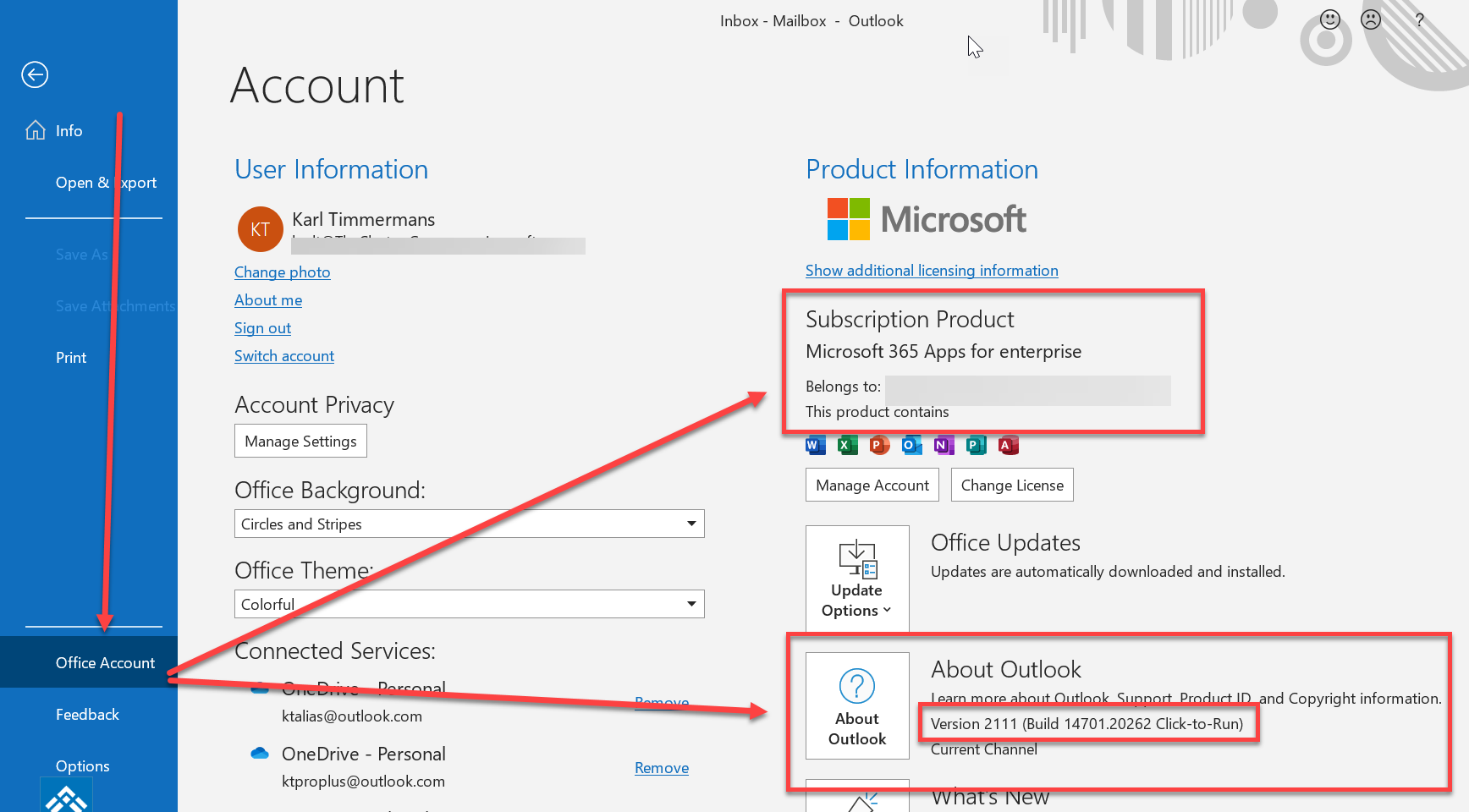Click the About Outlook button
Screen dimensions: 1469x812
tap(857, 705)
